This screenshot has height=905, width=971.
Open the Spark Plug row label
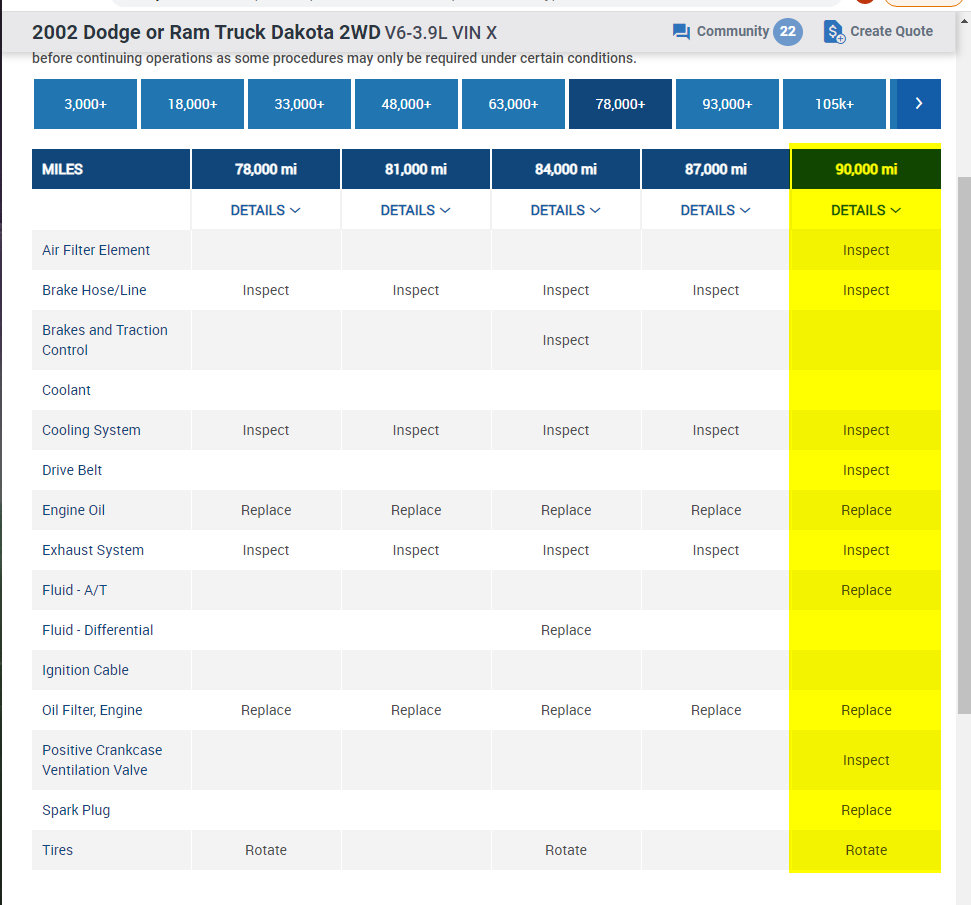point(76,810)
